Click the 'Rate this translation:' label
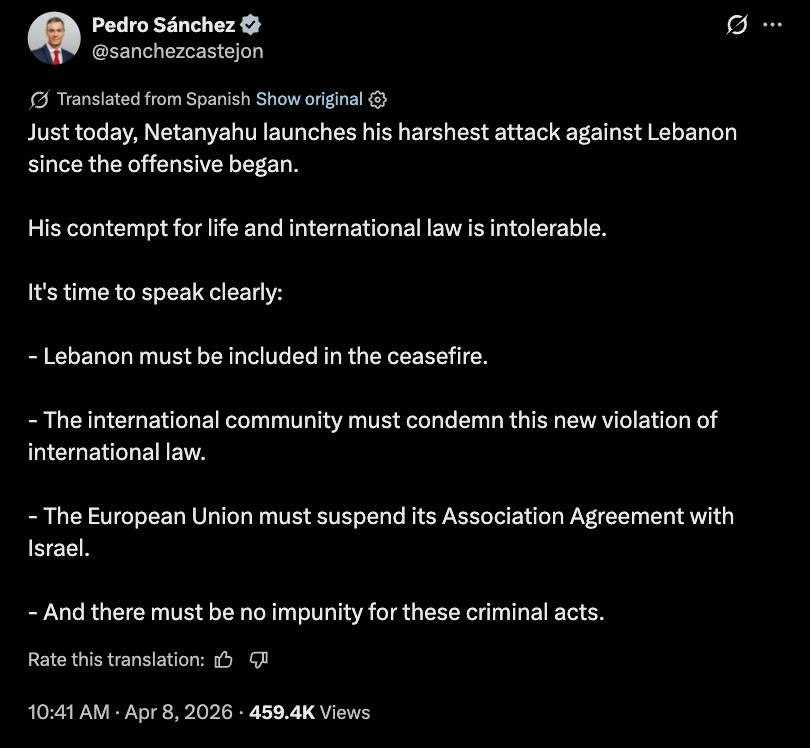The width and height of the screenshot is (810, 748). click(116, 659)
